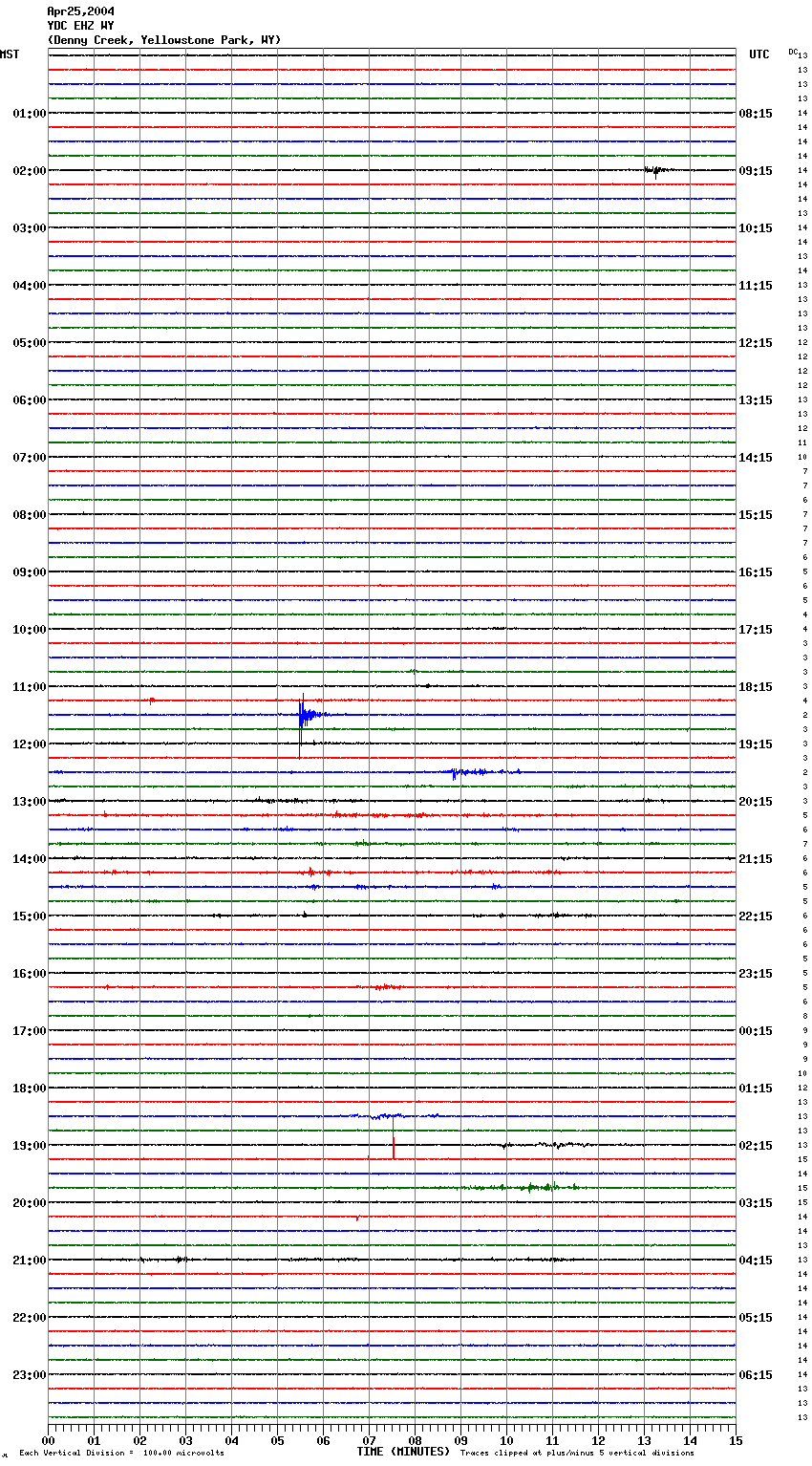
Task: Select the 06:00 MST time label
Action: [30, 400]
